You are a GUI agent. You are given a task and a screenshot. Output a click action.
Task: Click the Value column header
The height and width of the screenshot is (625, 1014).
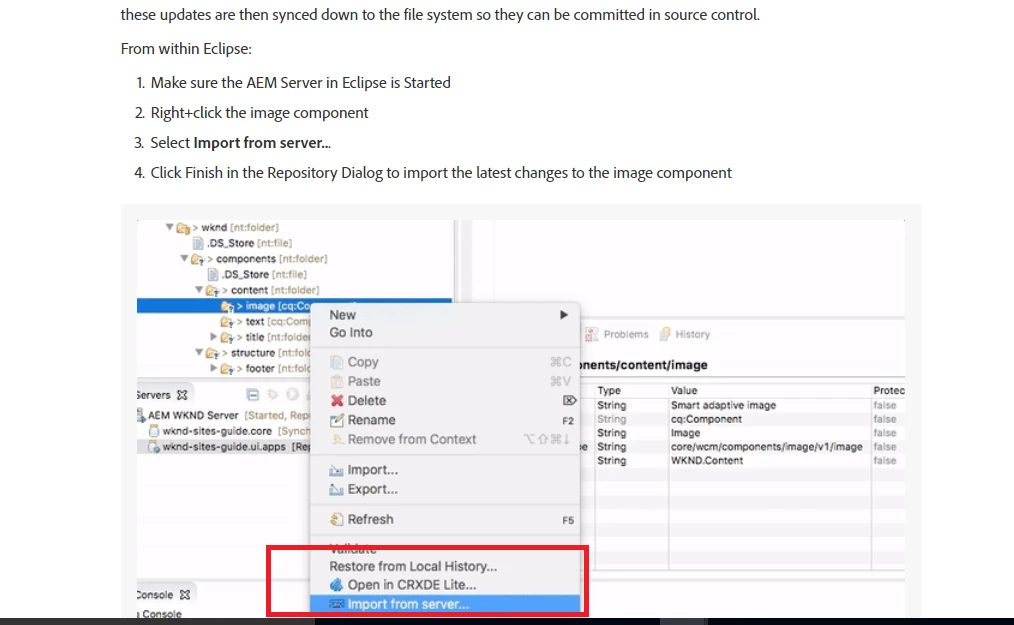[x=684, y=391]
